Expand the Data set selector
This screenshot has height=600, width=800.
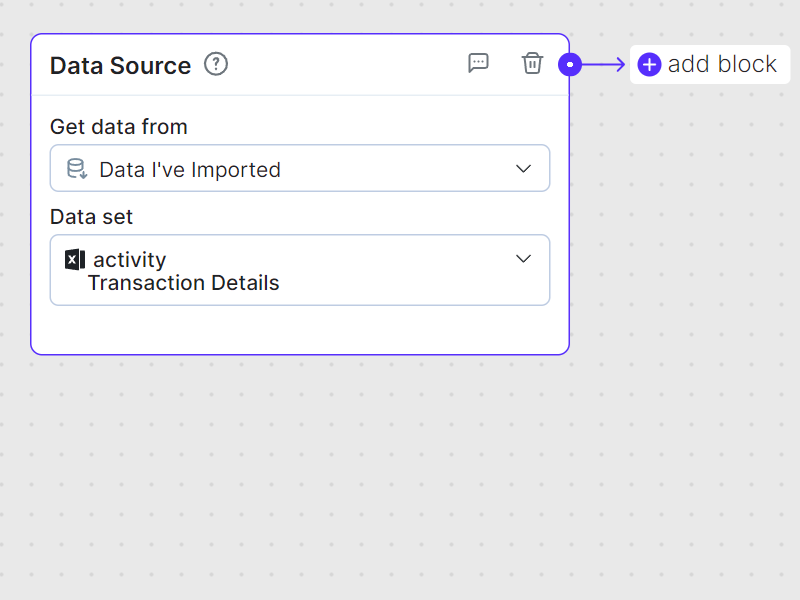(300, 270)
